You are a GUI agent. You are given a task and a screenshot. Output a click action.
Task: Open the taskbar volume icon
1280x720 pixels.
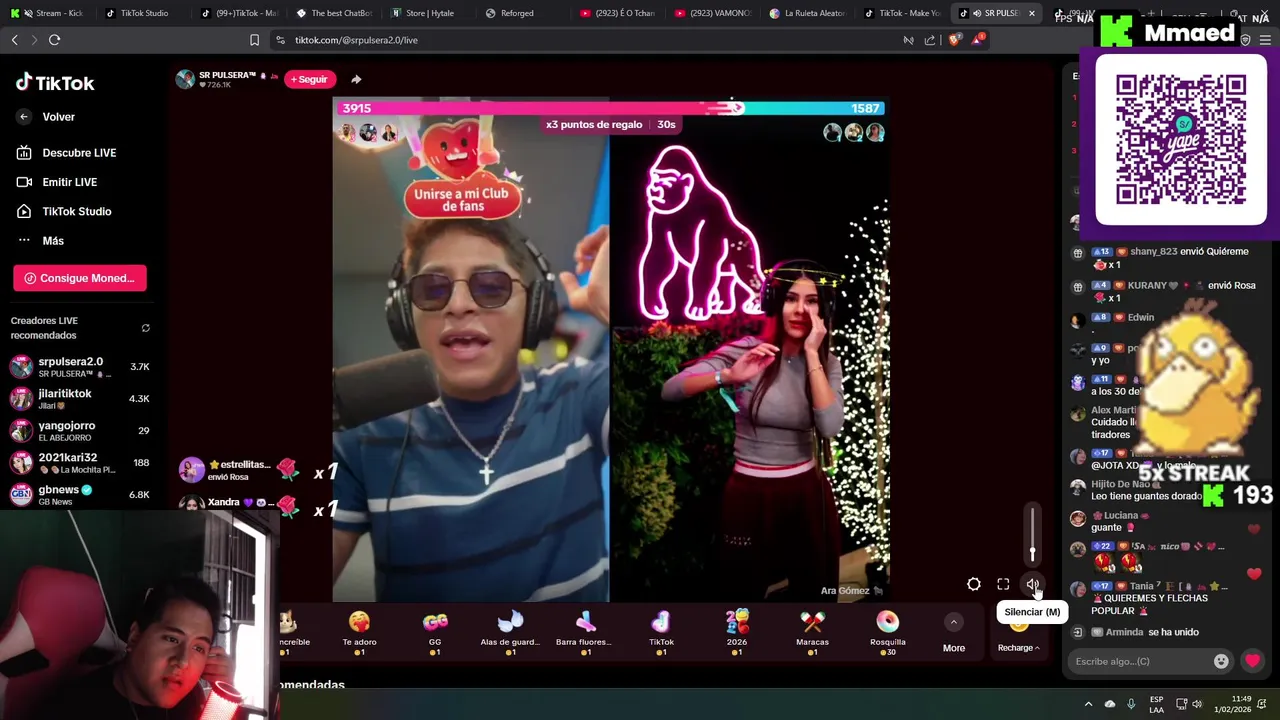pyautogui.click(x=1197, y=704)
